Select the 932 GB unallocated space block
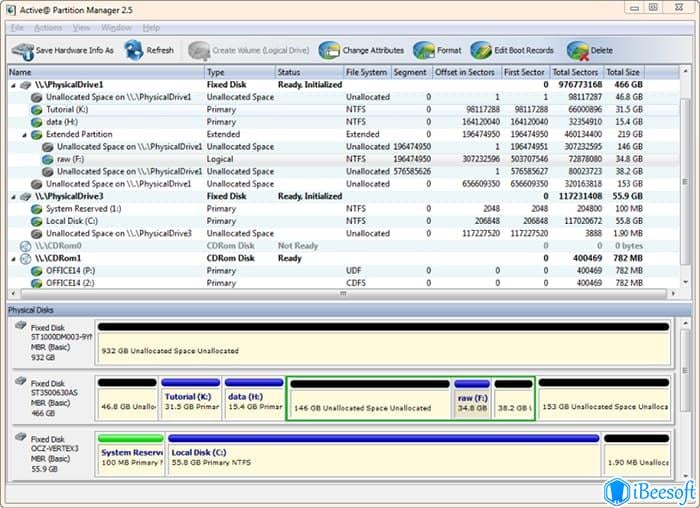This screenshot has height=508, width=700. click(x=383, y=343)
